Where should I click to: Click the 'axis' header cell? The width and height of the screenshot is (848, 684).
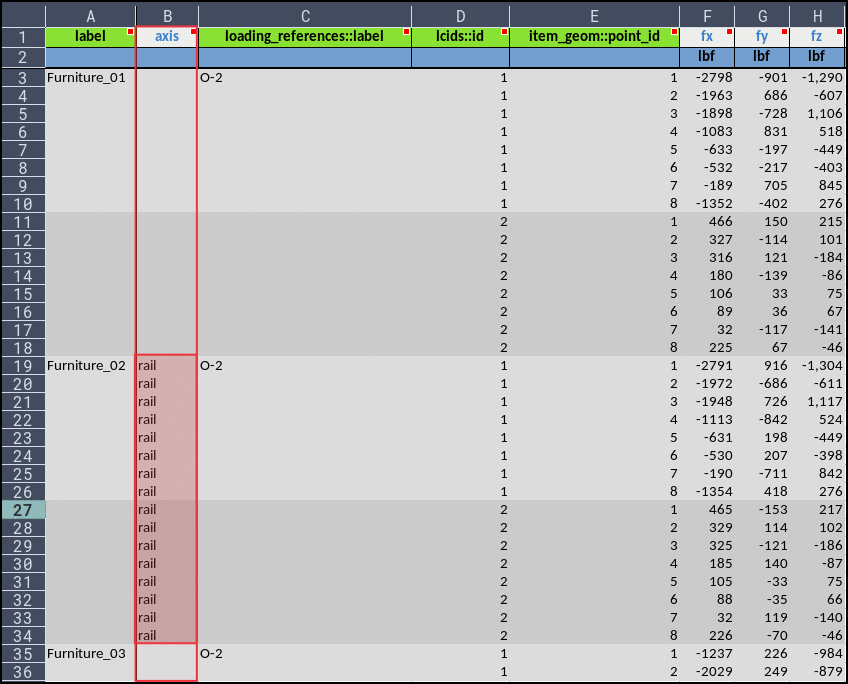pos(167,37)
